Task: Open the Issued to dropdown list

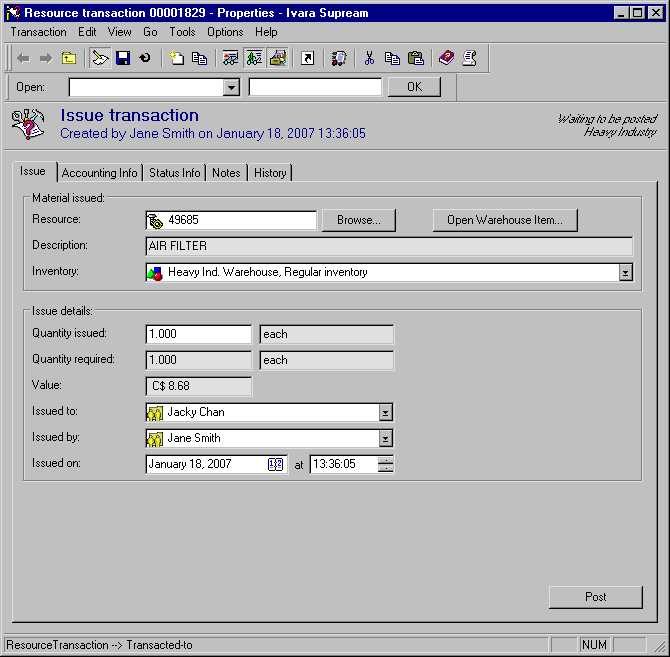Action: 385,412
